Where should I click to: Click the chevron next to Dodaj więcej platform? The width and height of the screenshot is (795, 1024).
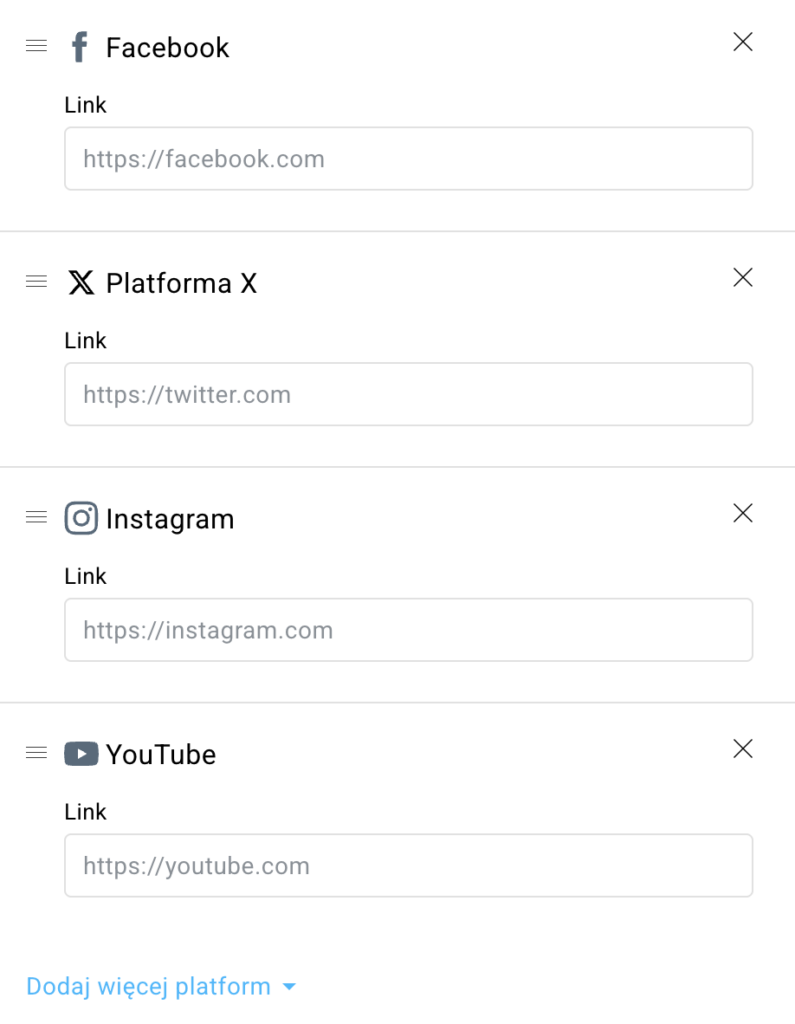coord(288,987)
